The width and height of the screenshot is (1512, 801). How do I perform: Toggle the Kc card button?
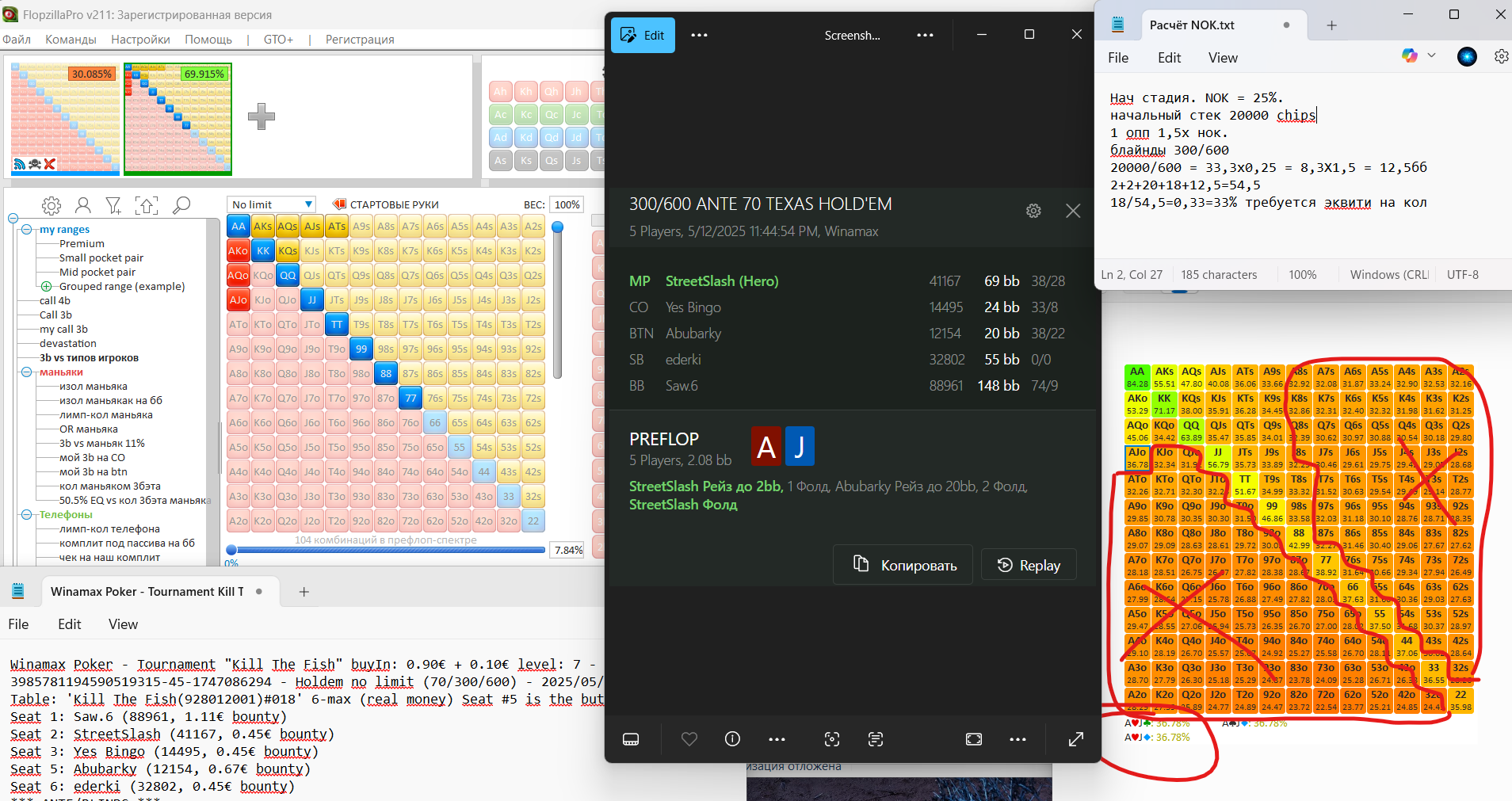point(526,114)
